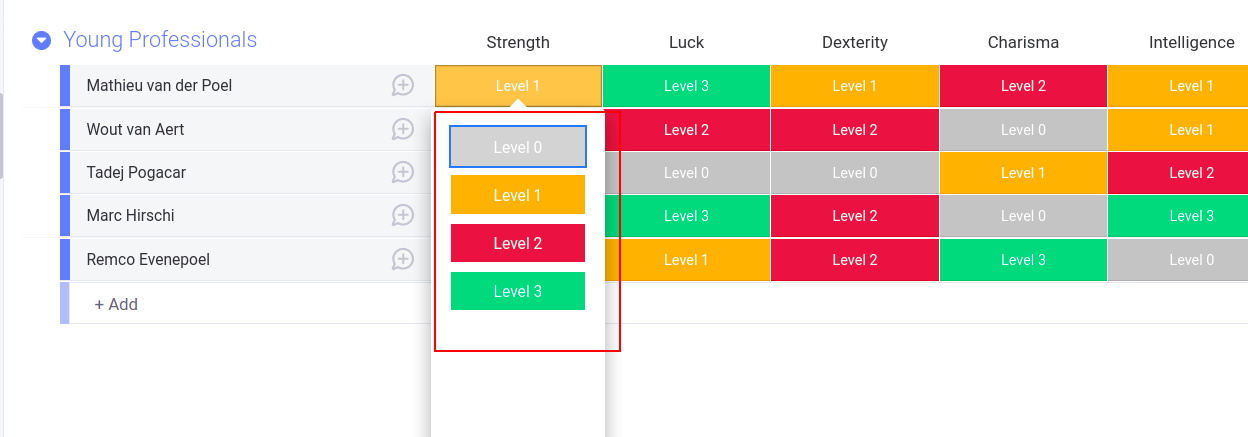Screen dimensions: 1248x437
Task: Open Wout van Aert's Charisma status
Action: point(1023,130)
